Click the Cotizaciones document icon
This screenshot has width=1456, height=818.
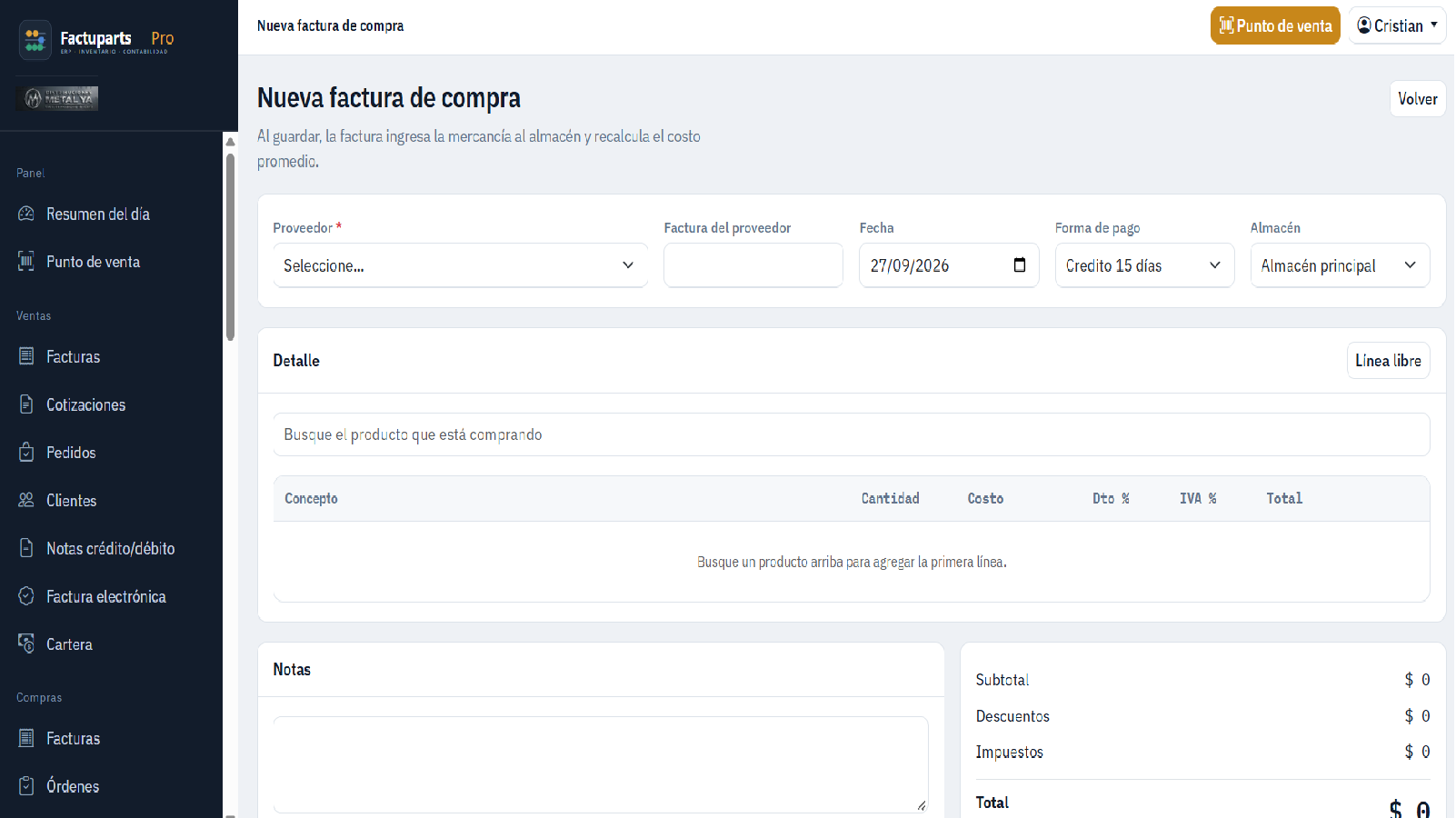(26, 404)
